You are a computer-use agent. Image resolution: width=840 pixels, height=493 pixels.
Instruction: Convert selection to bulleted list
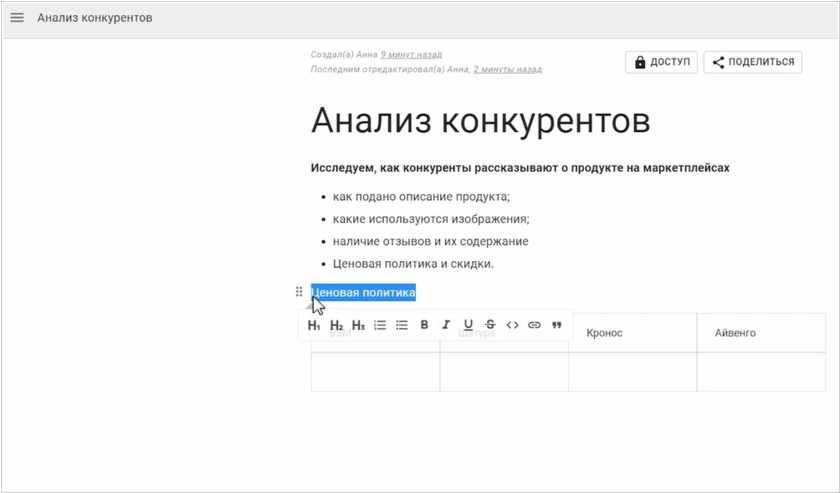click(402, 325)
